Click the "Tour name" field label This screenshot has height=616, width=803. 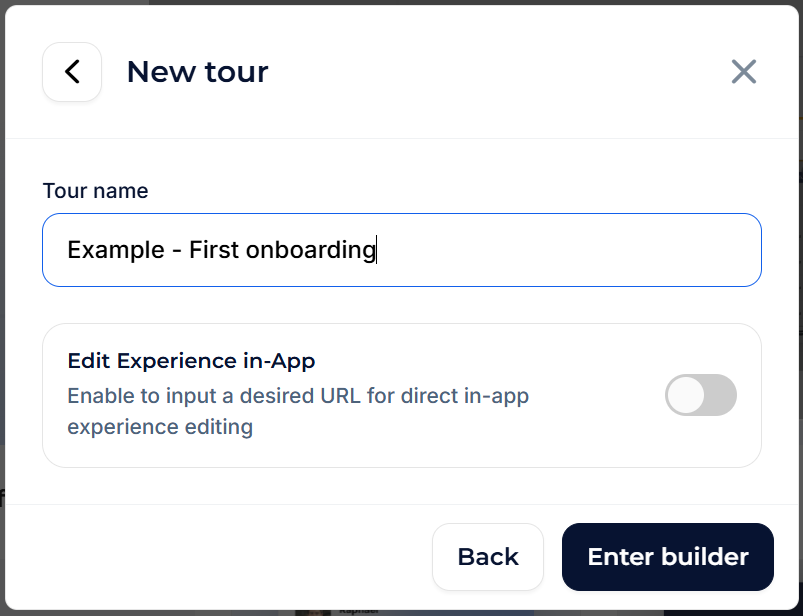click(95, 190)
